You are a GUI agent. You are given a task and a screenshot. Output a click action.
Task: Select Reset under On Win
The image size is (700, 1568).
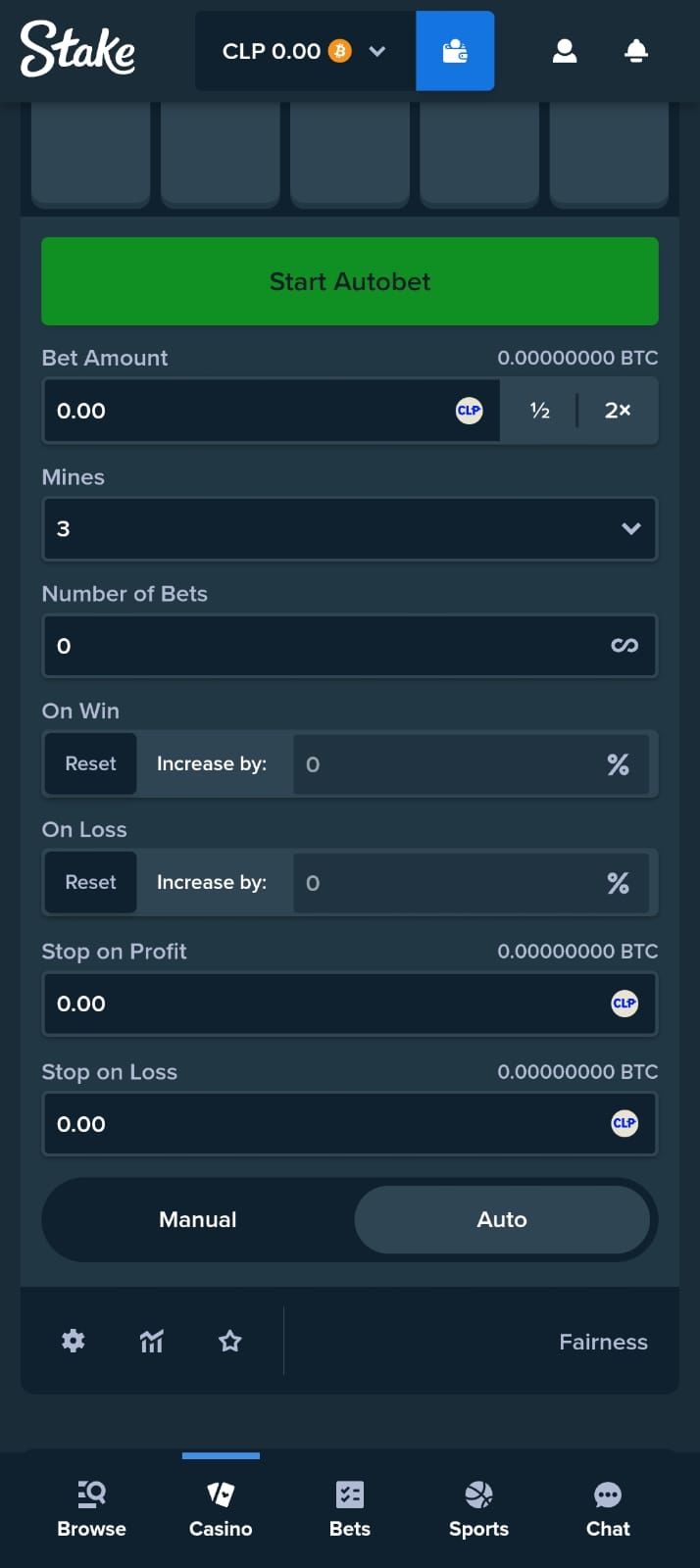click(90, 764)
